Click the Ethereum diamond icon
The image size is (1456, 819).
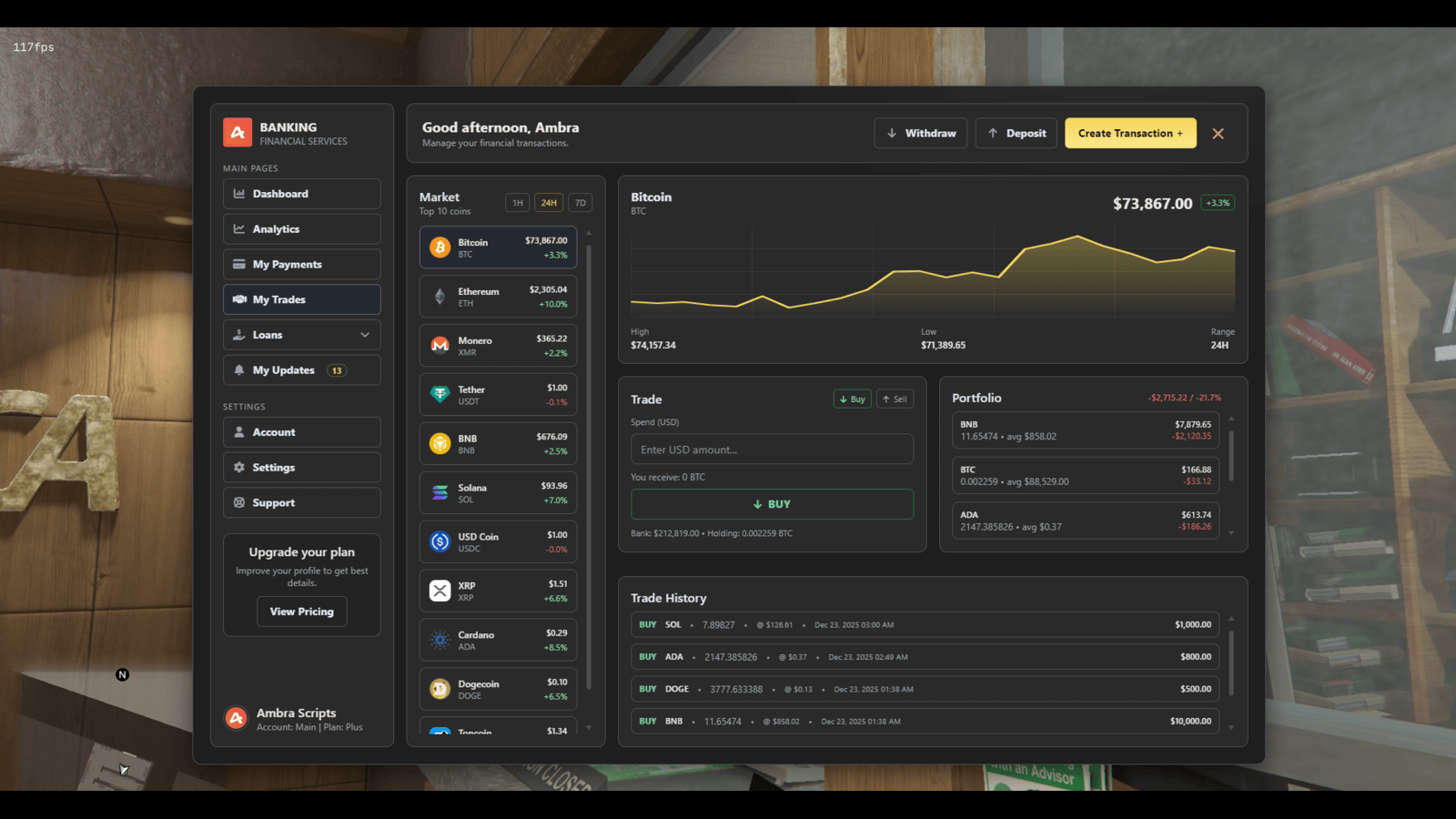(x=440, y=297)
